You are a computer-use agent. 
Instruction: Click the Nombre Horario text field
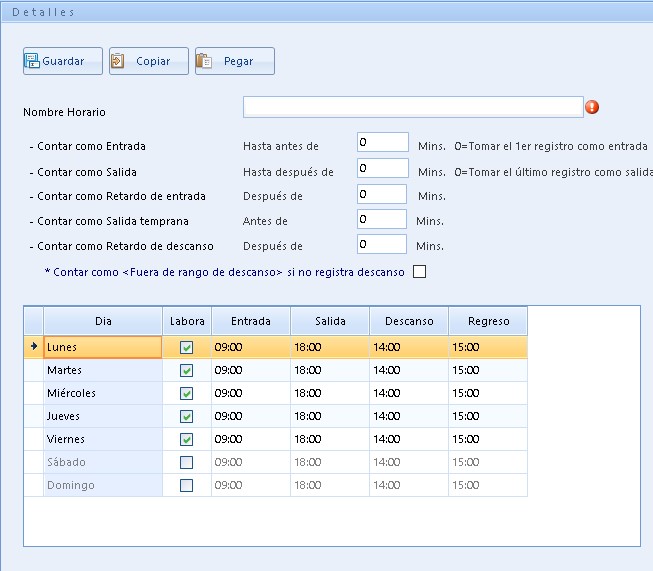click(x=413, y=107)
